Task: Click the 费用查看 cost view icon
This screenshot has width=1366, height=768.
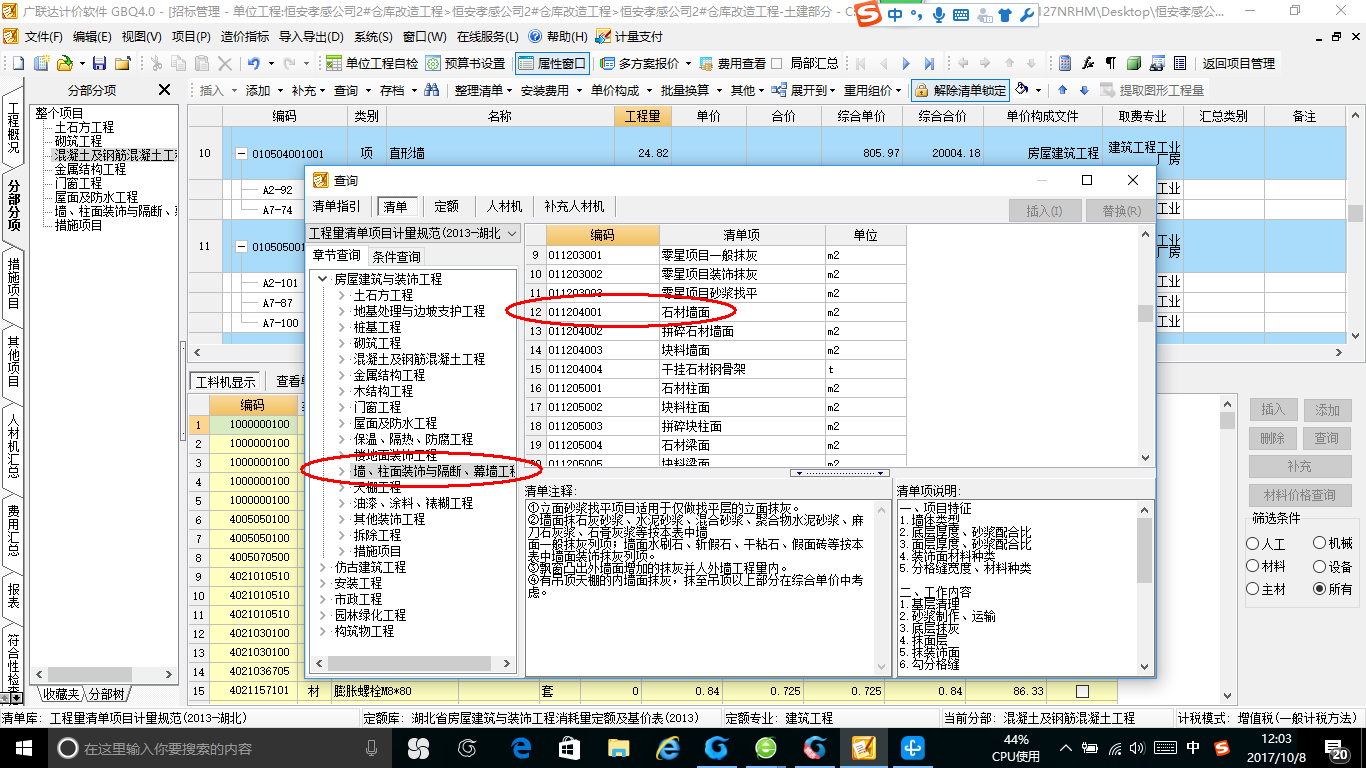Action: point(707,63)
